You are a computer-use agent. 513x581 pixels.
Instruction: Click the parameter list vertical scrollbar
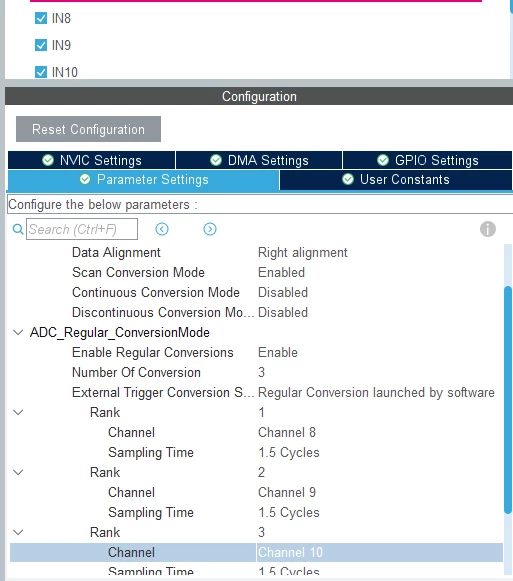click(508, 399)
